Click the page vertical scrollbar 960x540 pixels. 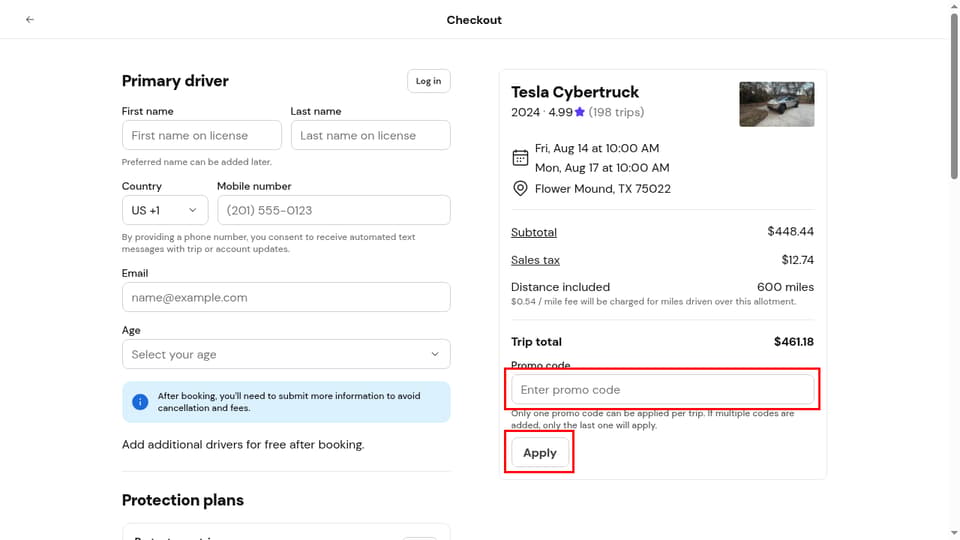(954, 96)
